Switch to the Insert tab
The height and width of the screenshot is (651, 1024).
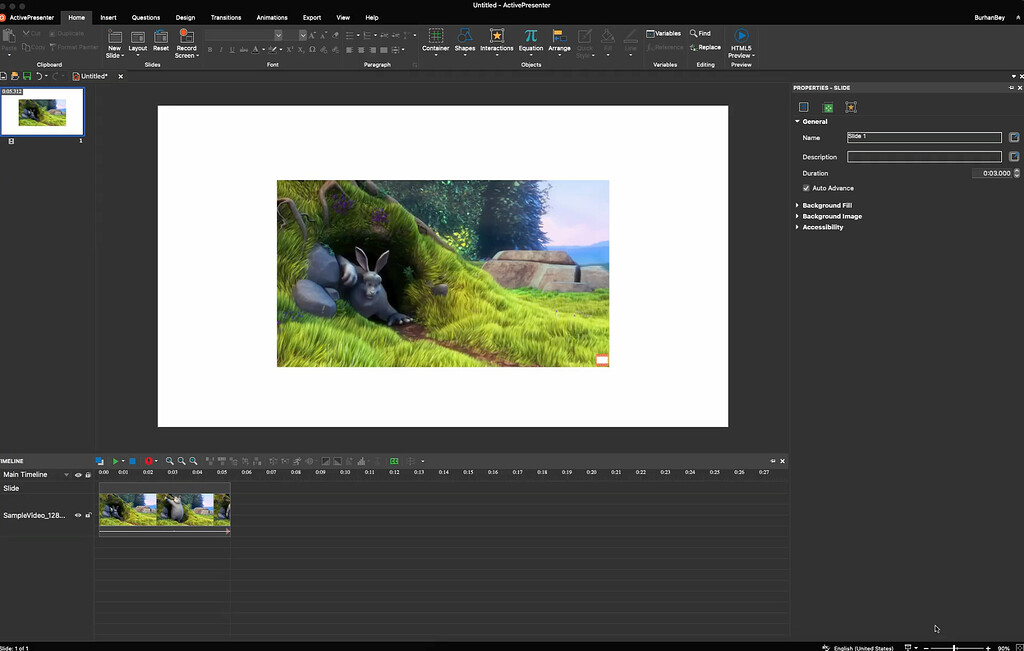pyautogui.click(x=108, y=18)
